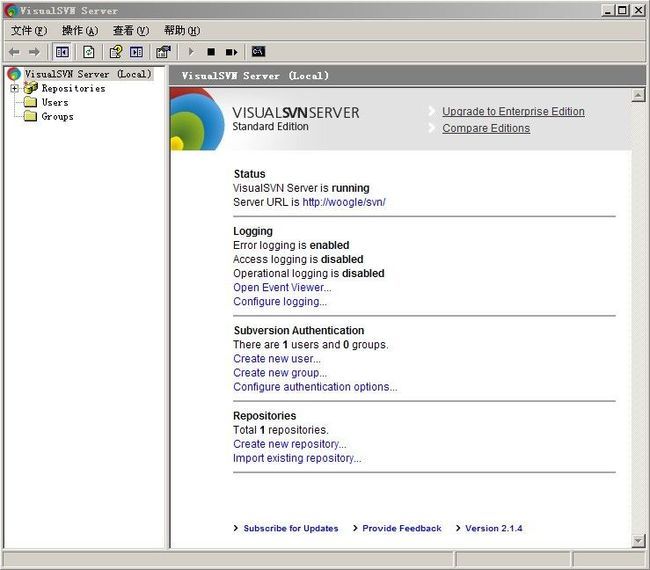Click the 'Status' section heading
This screenshot has height=570, width=650.
pyautogui.click(x=250, y=174)
